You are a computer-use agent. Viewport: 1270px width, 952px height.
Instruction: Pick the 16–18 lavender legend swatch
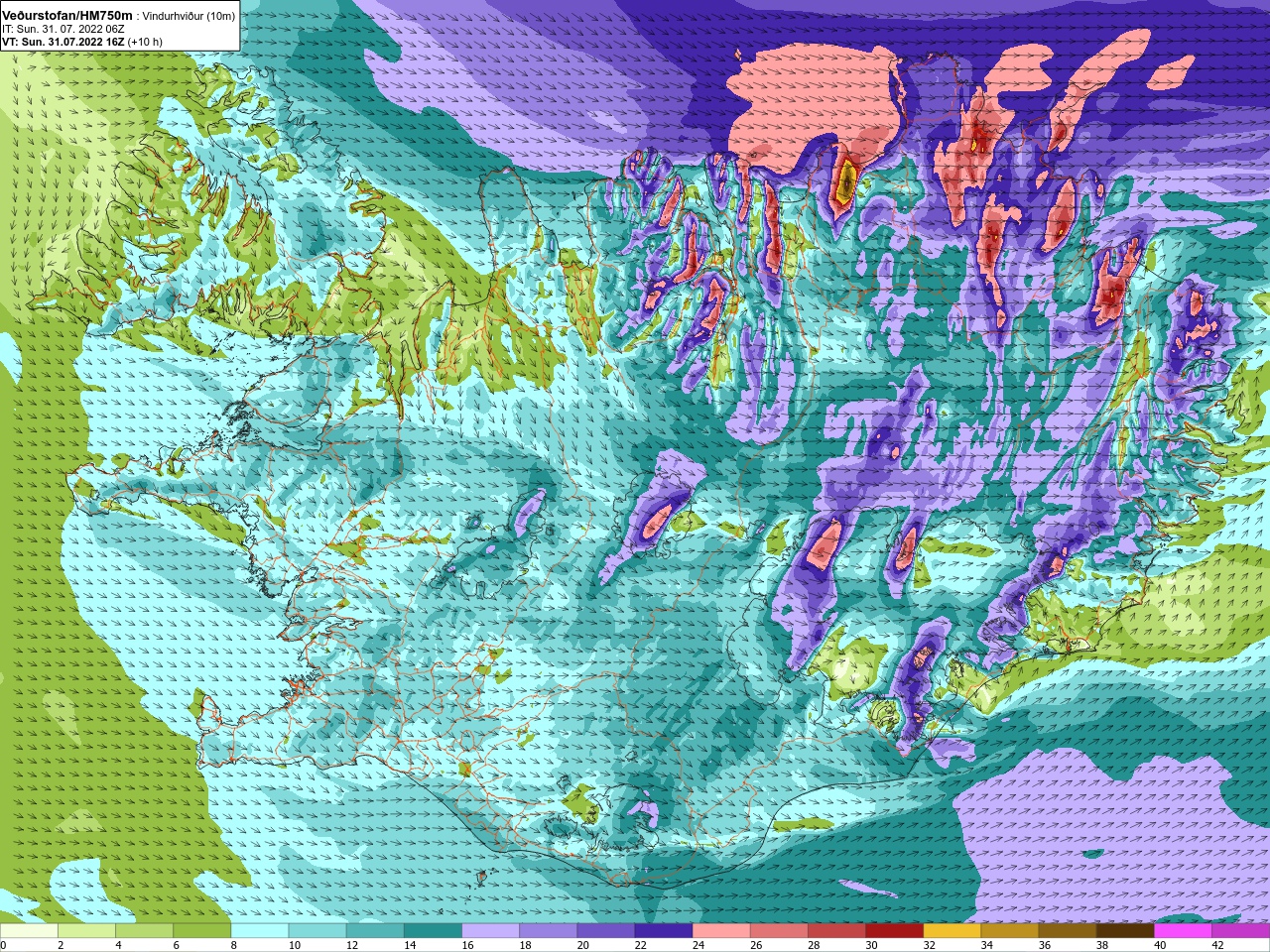click(490, 930)
